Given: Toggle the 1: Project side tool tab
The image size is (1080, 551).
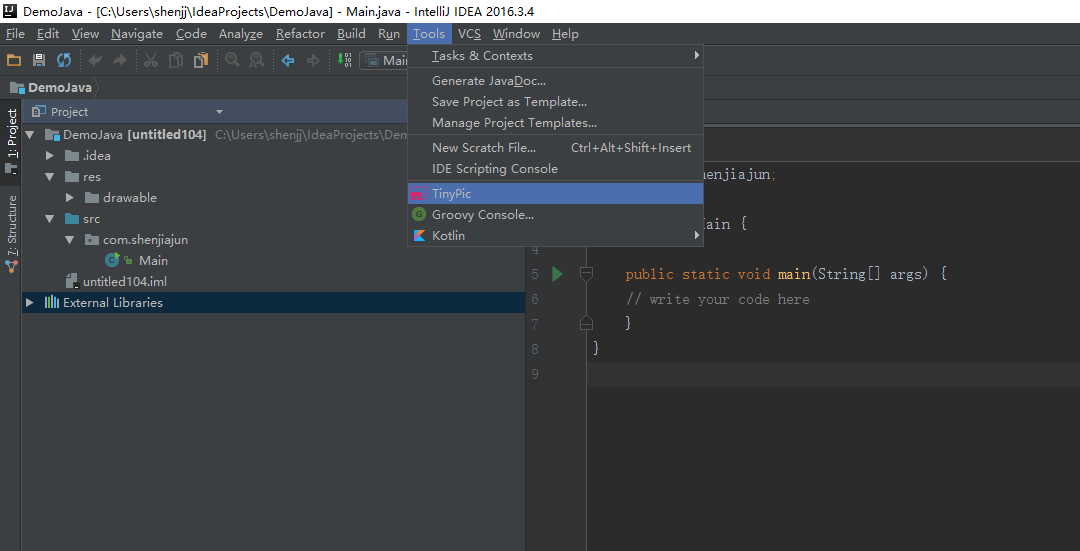Looking at the screenshot, I should point(12,141).
